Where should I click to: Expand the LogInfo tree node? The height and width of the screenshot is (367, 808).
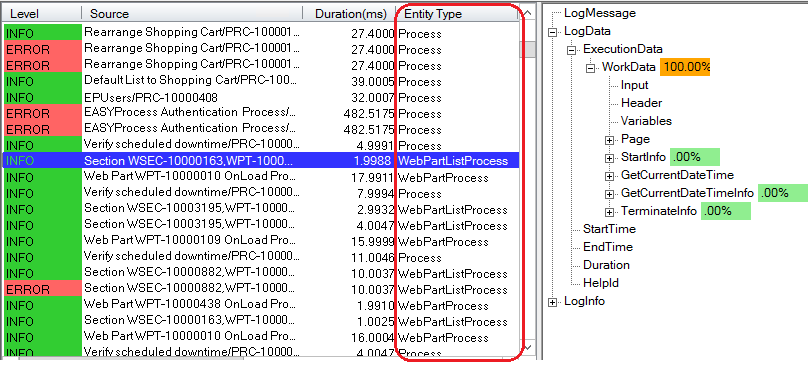click(x=553, y=303)
